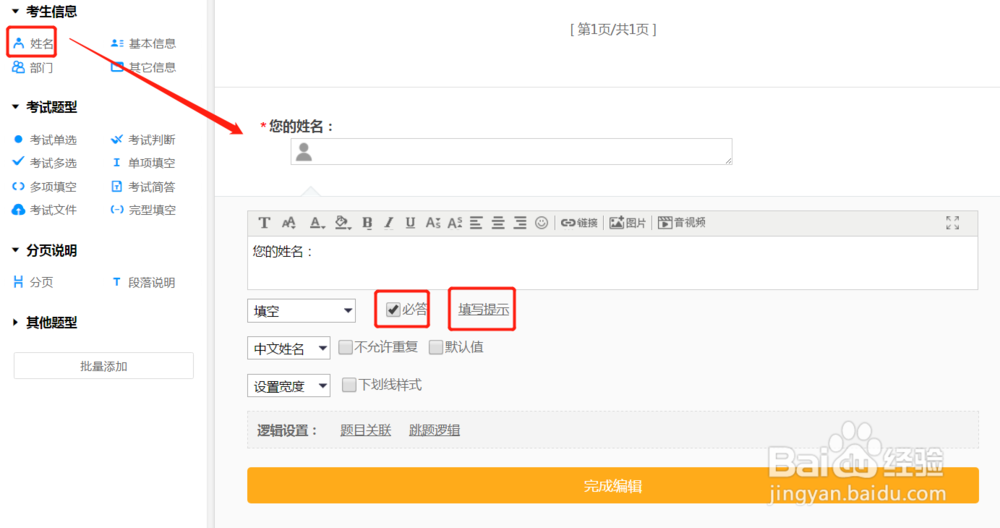The width and height of the screenshot is (1000, 528).
Task: Apply italic formatting
Action: pyautogui.click(x=389, y=223)
